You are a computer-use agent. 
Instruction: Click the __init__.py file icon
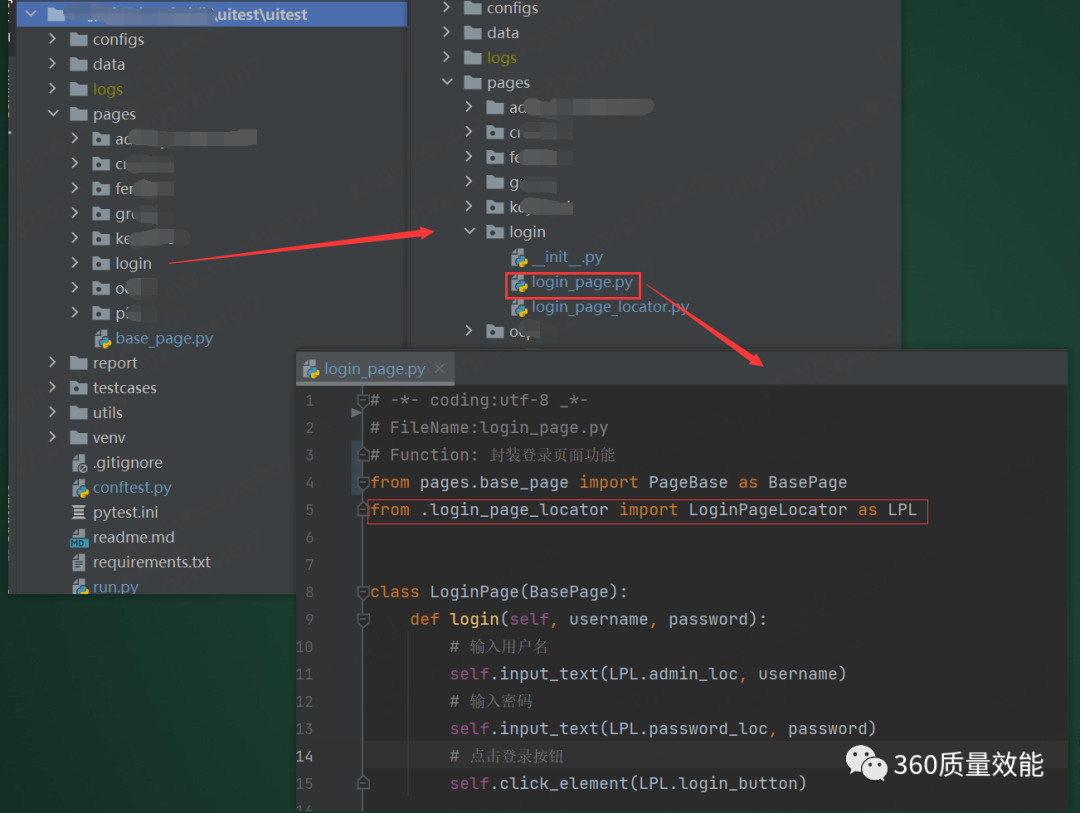coord(519,258)
